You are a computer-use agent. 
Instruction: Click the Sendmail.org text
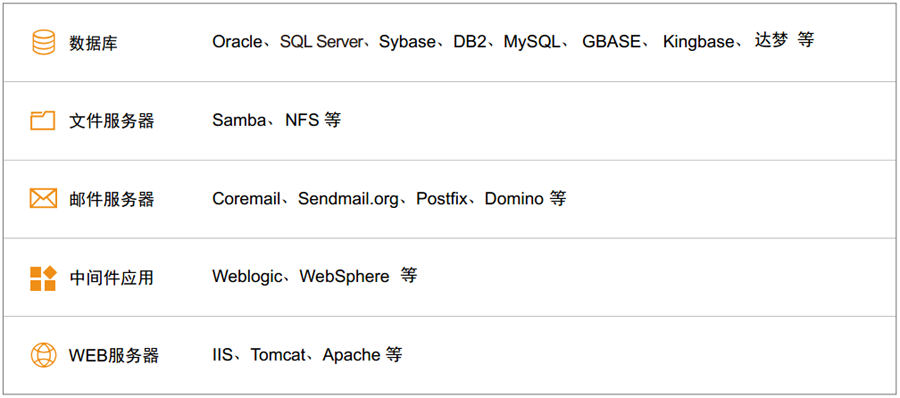[348, 199]
